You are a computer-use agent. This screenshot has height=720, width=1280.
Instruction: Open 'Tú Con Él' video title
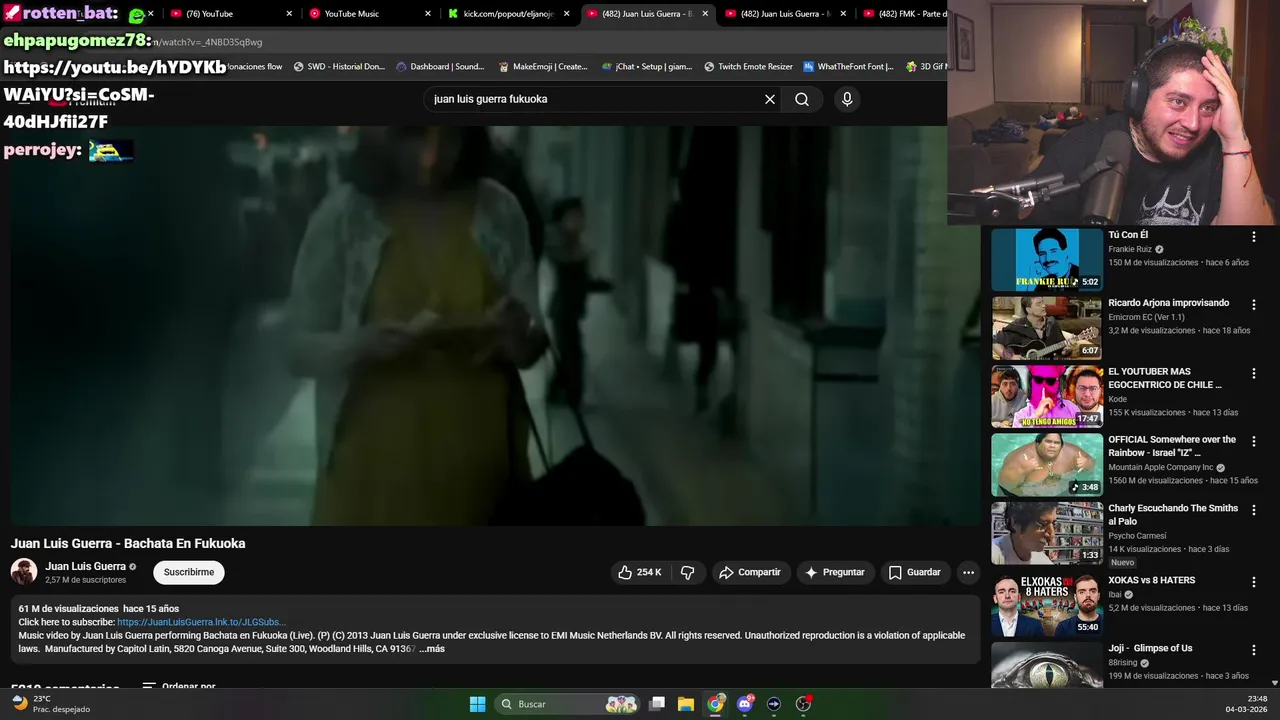pos(1128,235)
